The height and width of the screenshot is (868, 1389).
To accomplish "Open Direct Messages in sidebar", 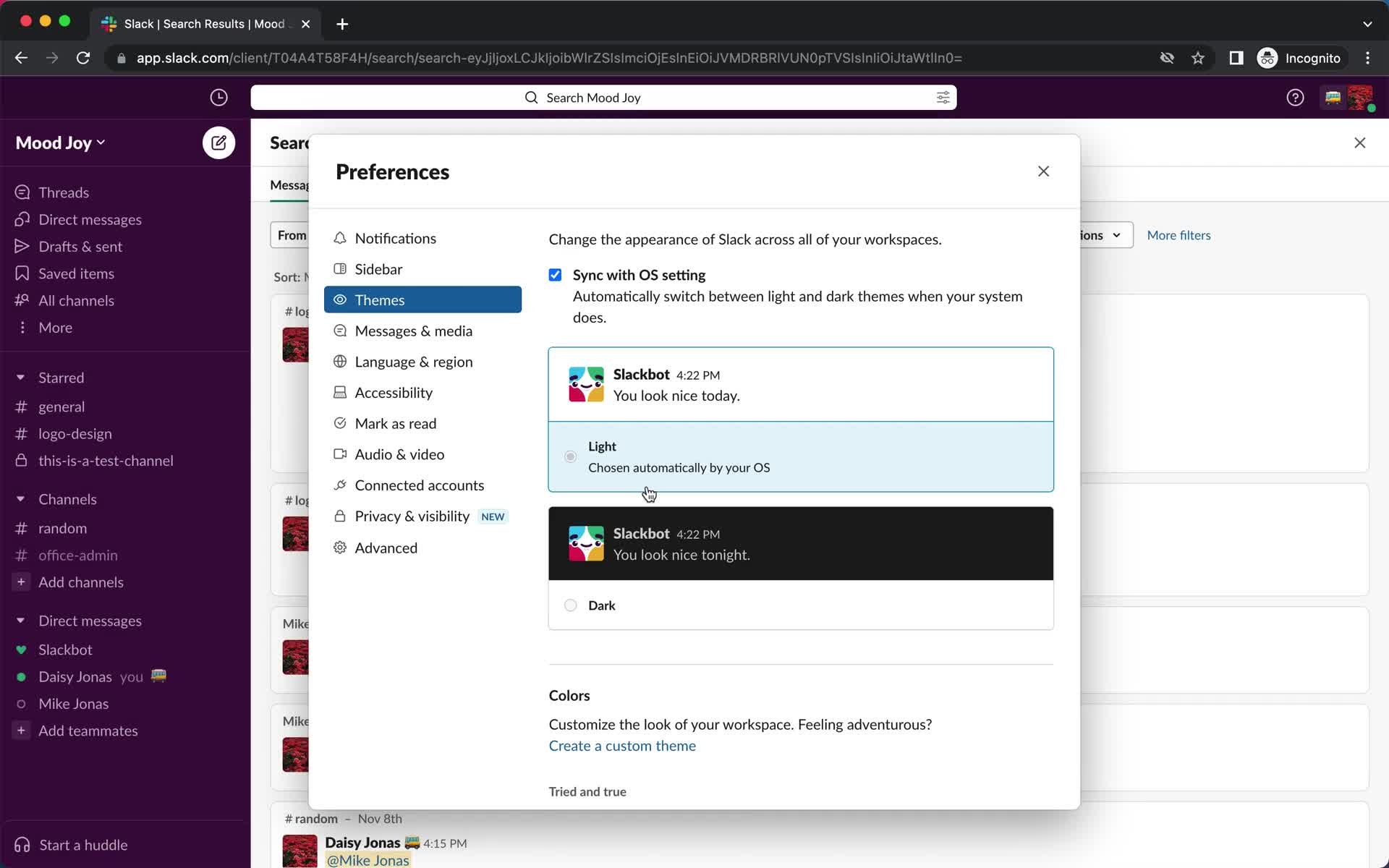I will pyautogui.click(x=90, y=620).
